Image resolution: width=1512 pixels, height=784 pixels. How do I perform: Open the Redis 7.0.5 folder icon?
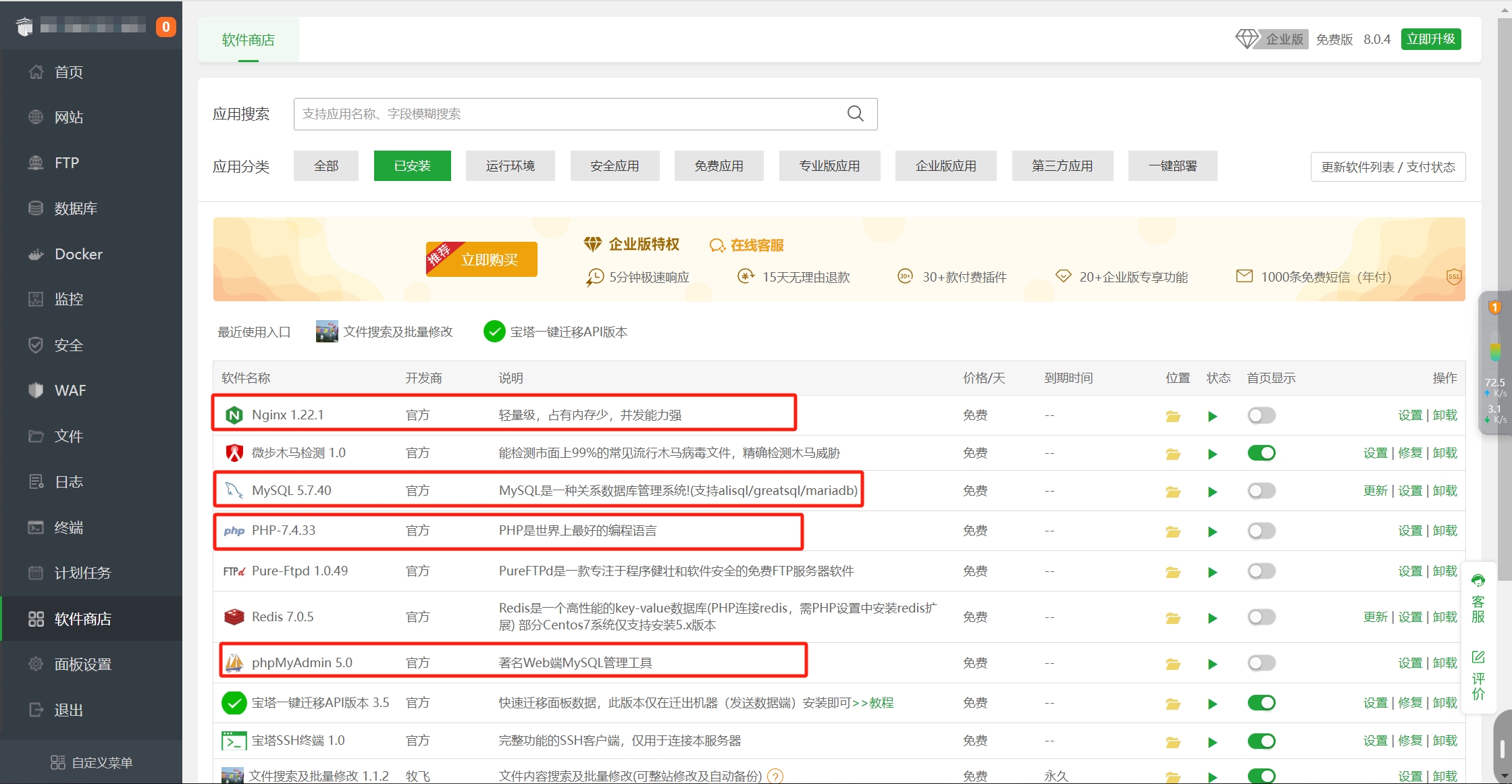click(x=1173, y=618)
